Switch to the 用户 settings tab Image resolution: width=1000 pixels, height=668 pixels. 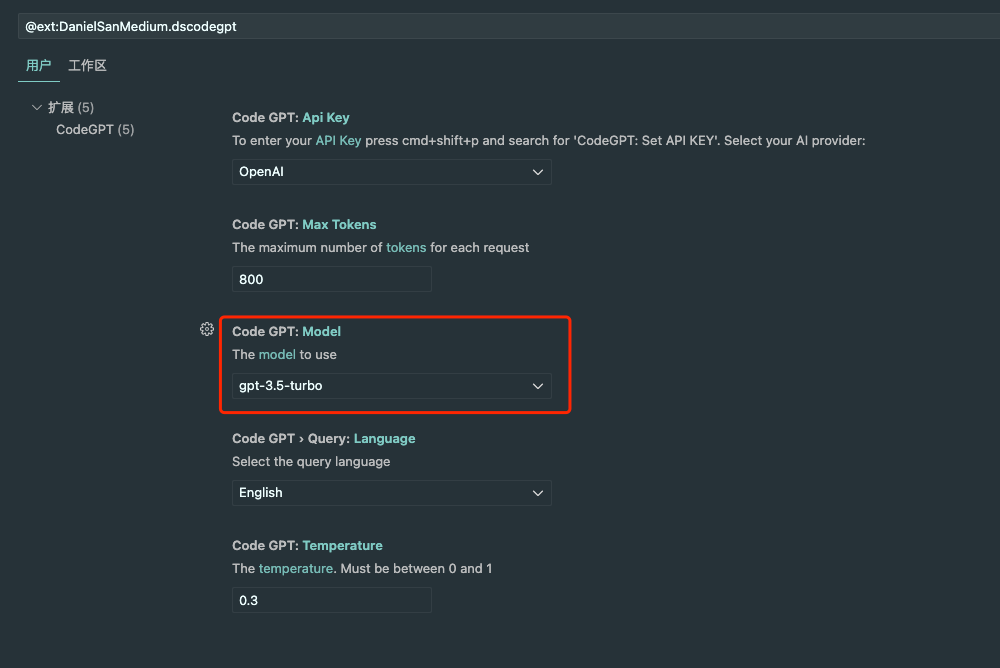point(38,66)
